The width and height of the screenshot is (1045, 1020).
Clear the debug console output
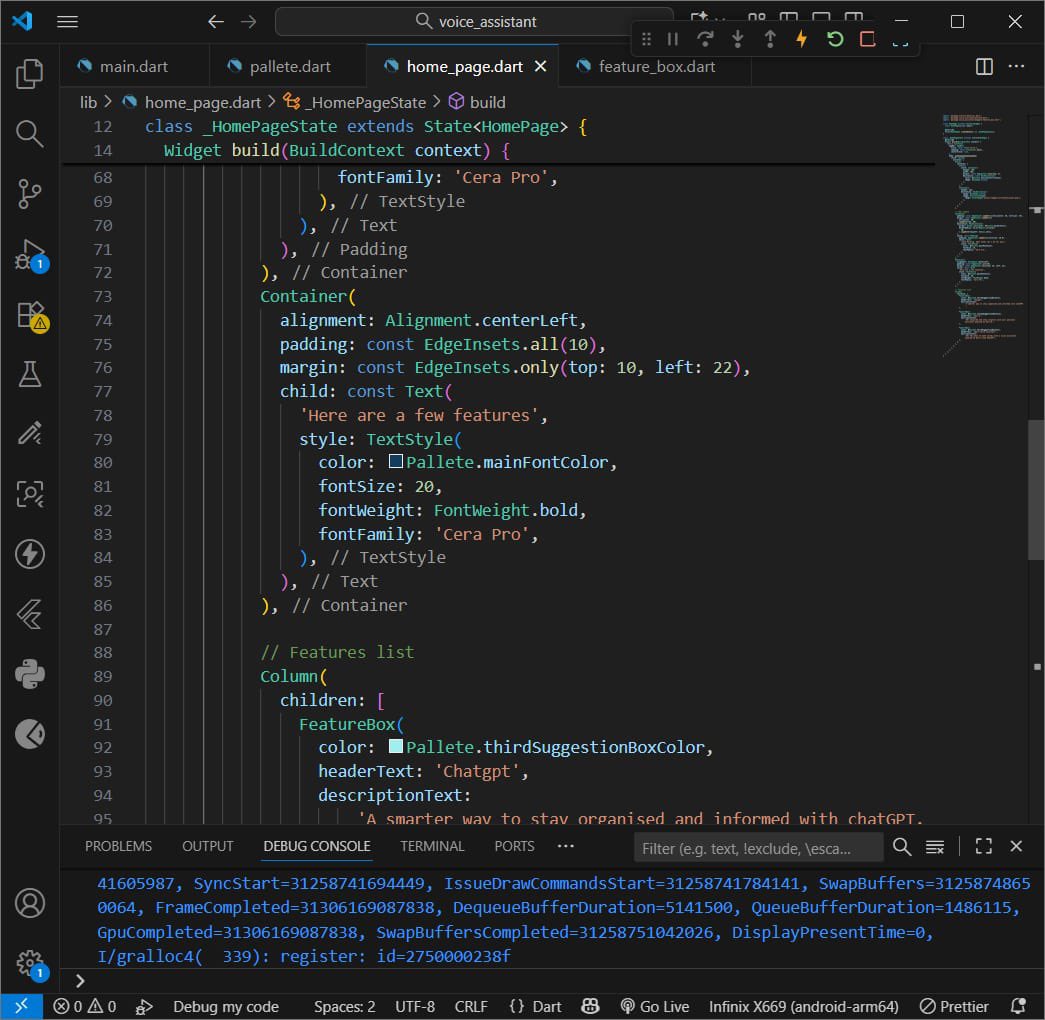point(934,847)
